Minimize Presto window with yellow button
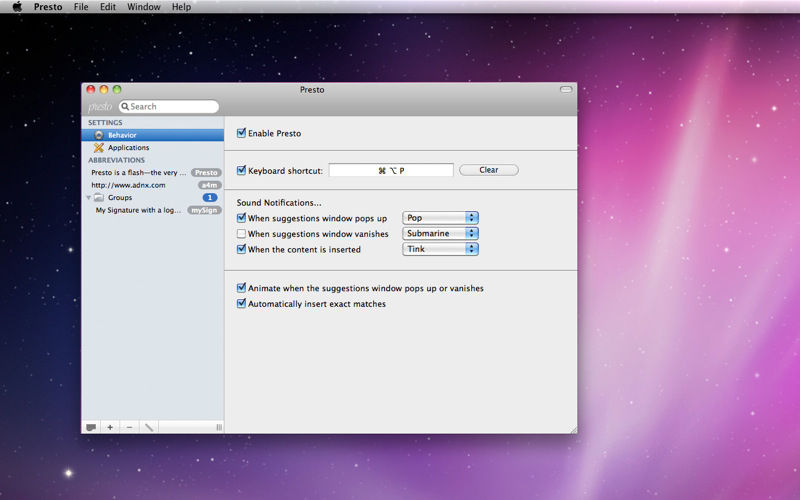 click(104, 89)
